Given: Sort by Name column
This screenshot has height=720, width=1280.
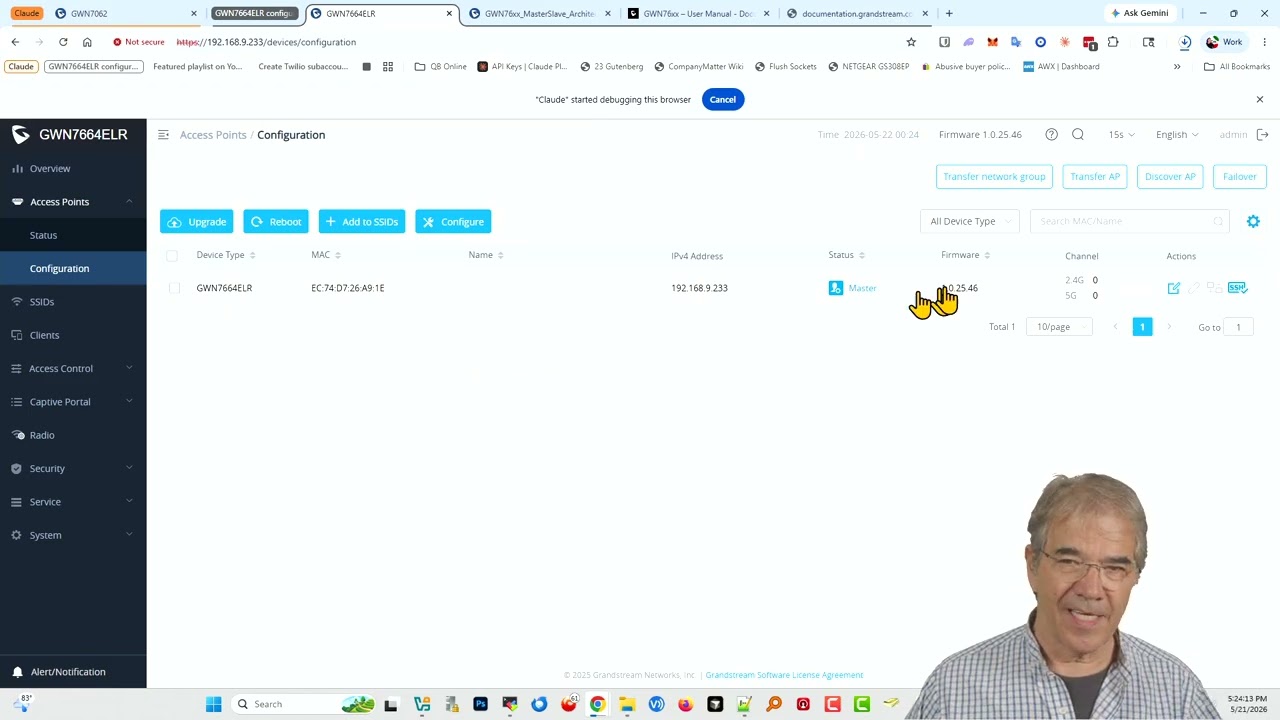Looking at the screenshot, I should (x=500, y=255).
